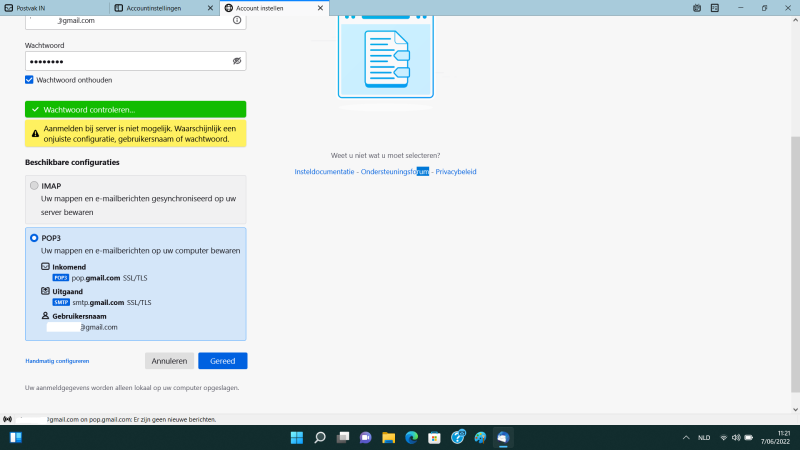Click the Weet u niet wat u moet selecteren text
The image size is (800, 450).
click(385, 156)
